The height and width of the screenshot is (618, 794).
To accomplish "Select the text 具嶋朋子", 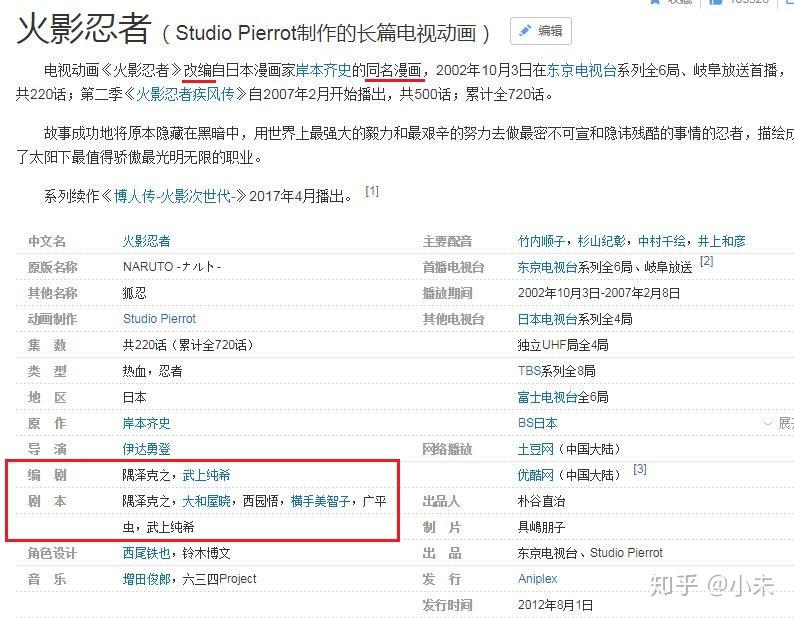I will (x=541, y=527).
